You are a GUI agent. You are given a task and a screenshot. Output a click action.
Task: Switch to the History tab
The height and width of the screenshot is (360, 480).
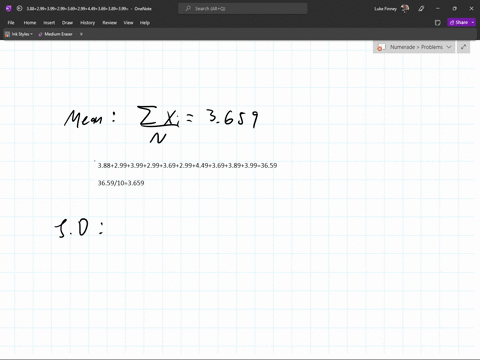[x=88, y=23]
